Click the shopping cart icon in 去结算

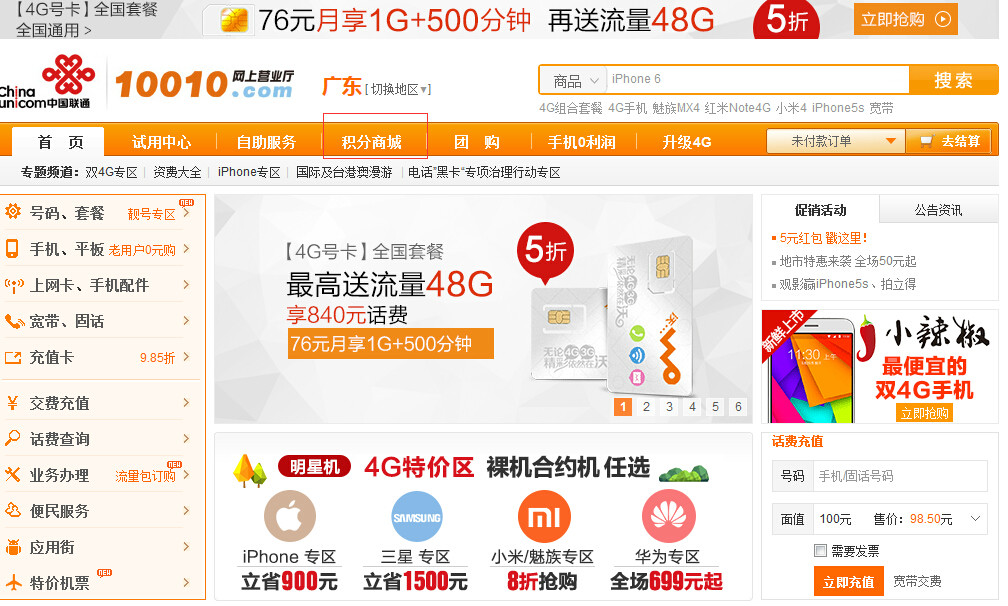pyautogui.click(x=926, y=141)
